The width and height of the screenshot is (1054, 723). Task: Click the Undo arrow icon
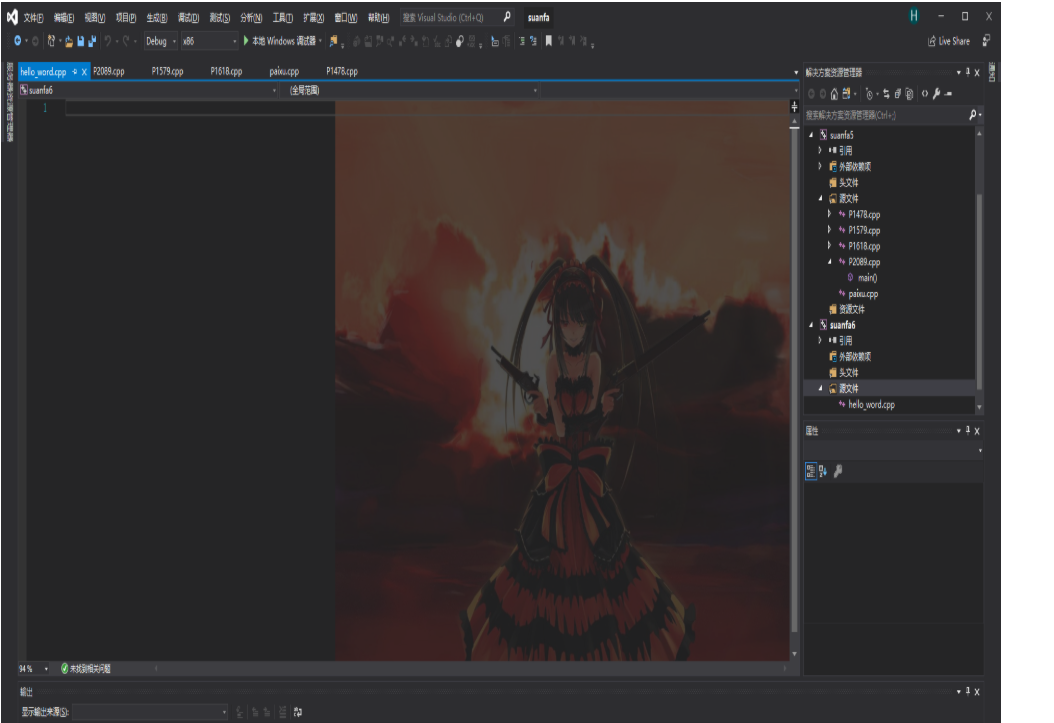[108, 42]
